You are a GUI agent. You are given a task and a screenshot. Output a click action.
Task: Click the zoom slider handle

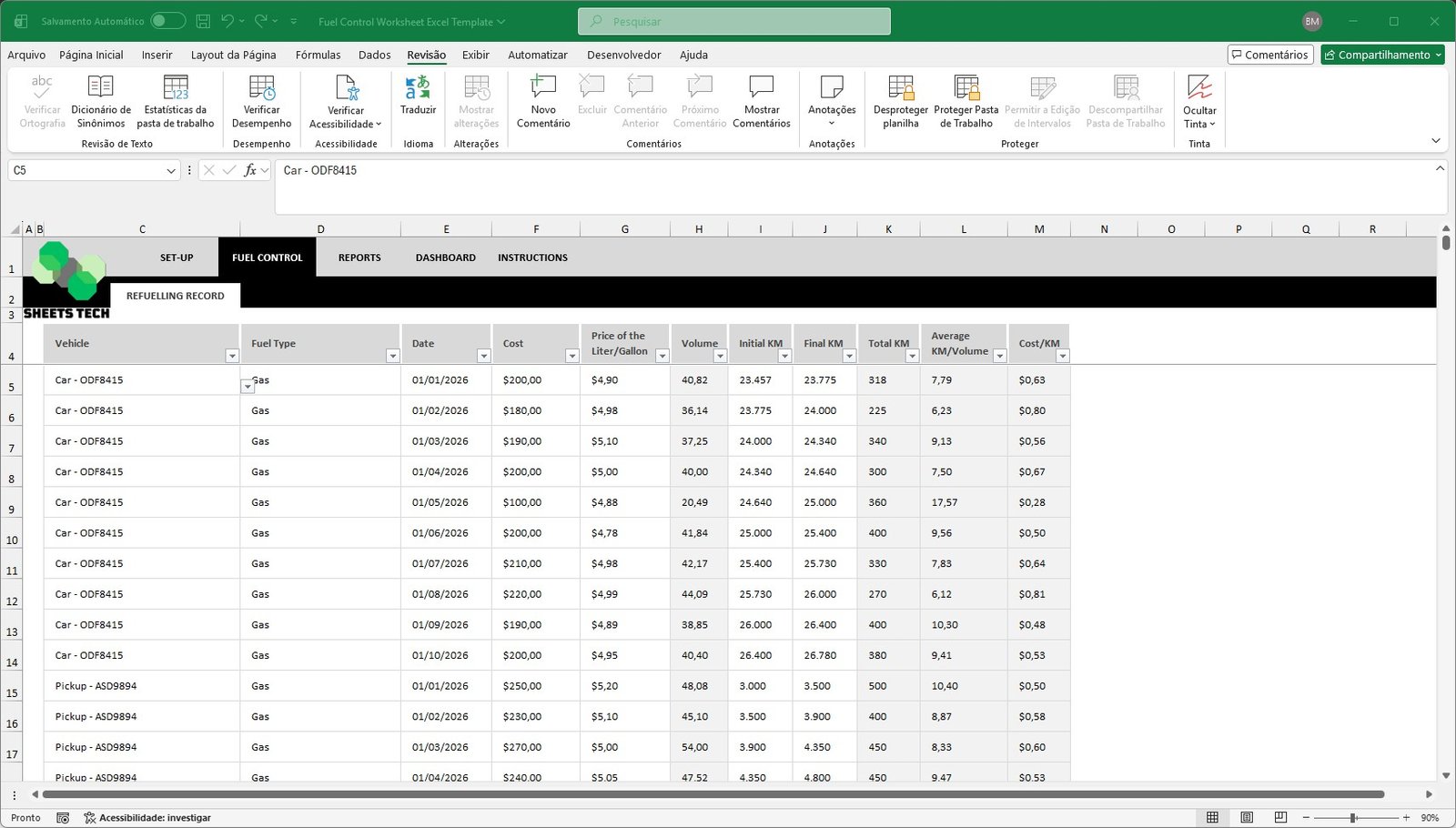[x=1353, y=818]
